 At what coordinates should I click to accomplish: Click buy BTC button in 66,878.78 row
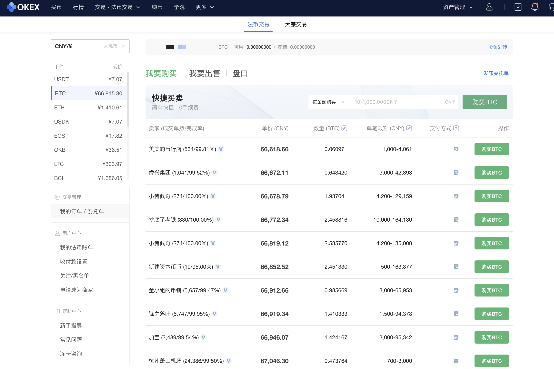[491, 196]
